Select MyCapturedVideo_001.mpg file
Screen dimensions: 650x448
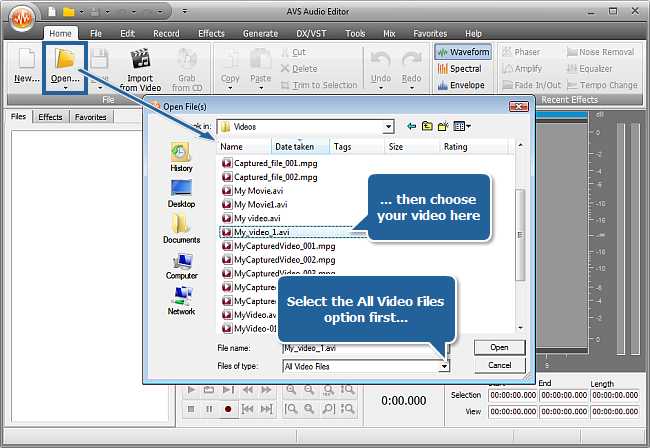coord(279,246)
